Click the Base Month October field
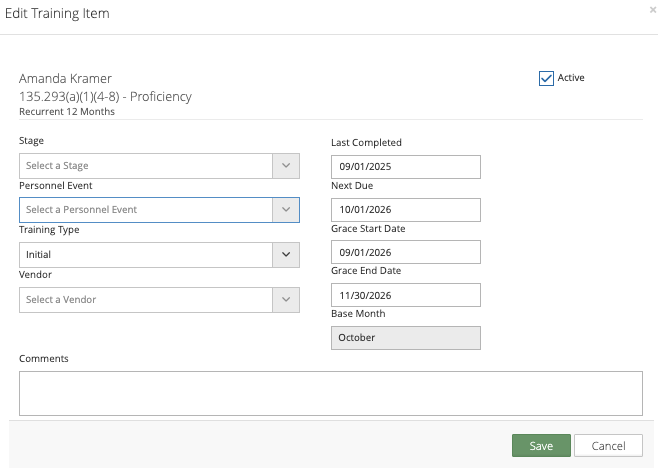 click(x=406, y=338)
